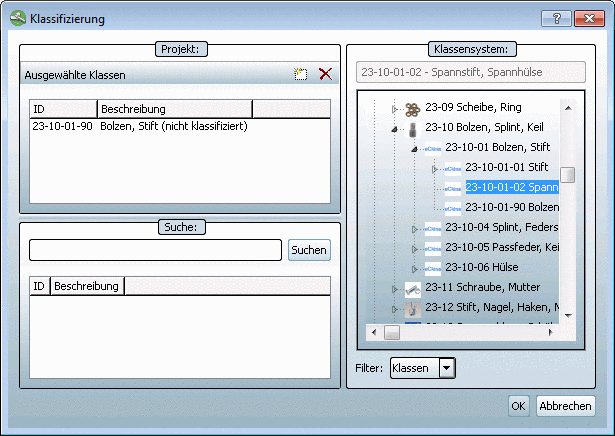The image size is (615, 436).
Task: Click the tree vertical scroll up arrow
Action: pyautogui.click(x=568, y=108)
